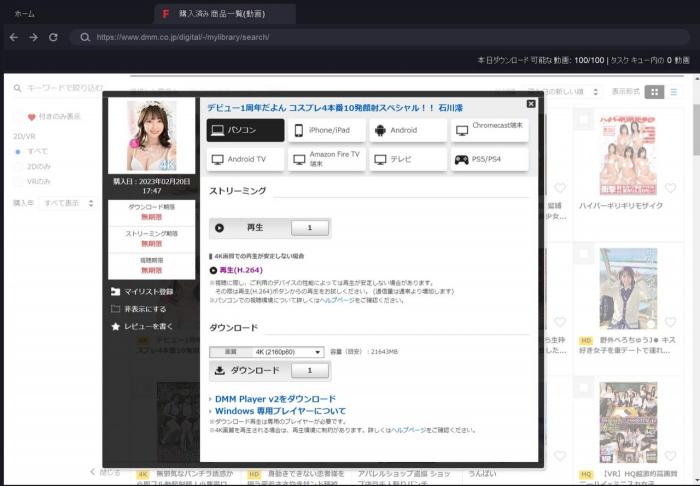700x486 pixels.
Task: Click part 1 next to ダウンロード button
Action: tap(310, 371)
